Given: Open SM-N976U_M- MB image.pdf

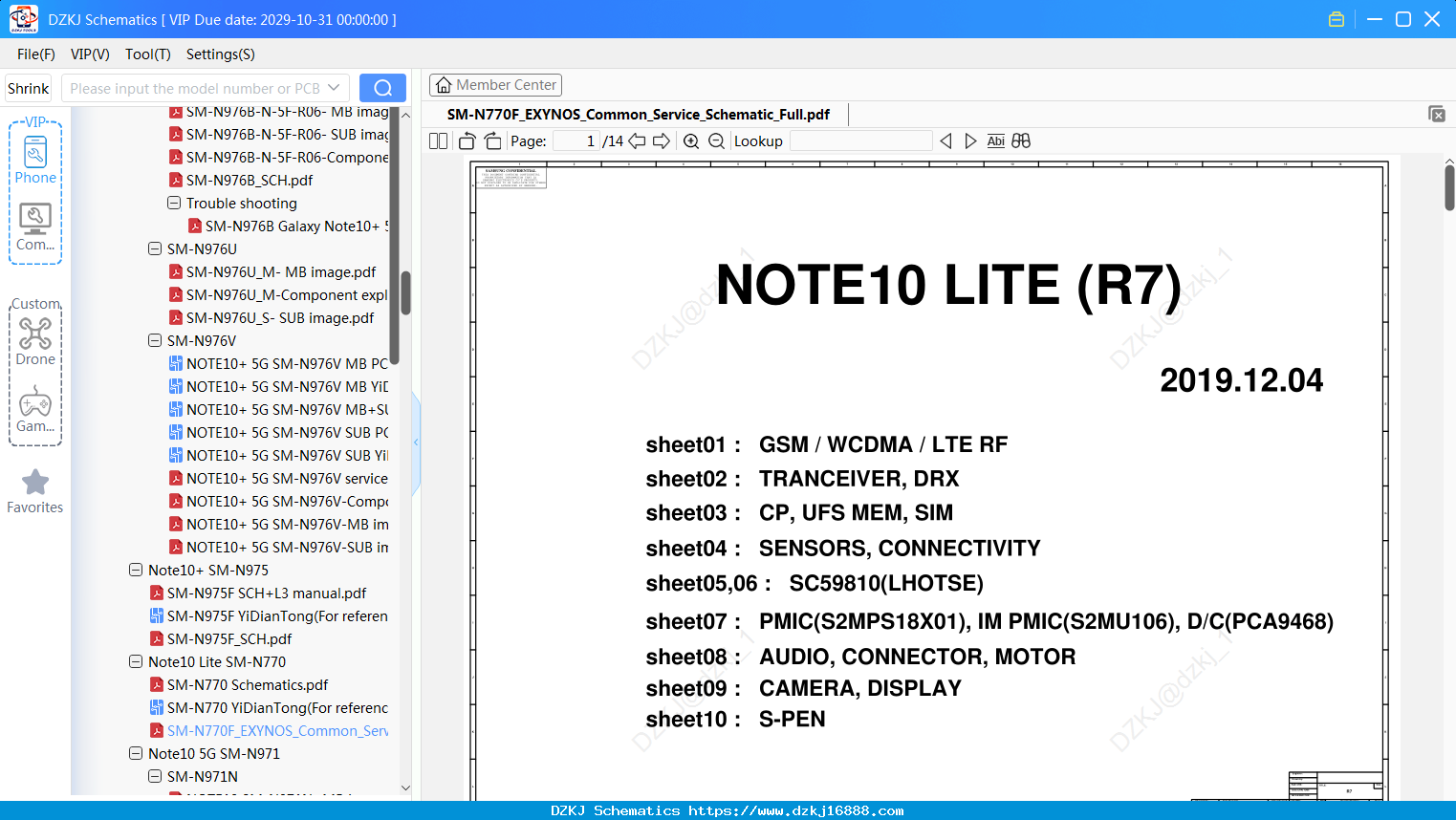Looking at the screenshot, I should coord(272,271).
